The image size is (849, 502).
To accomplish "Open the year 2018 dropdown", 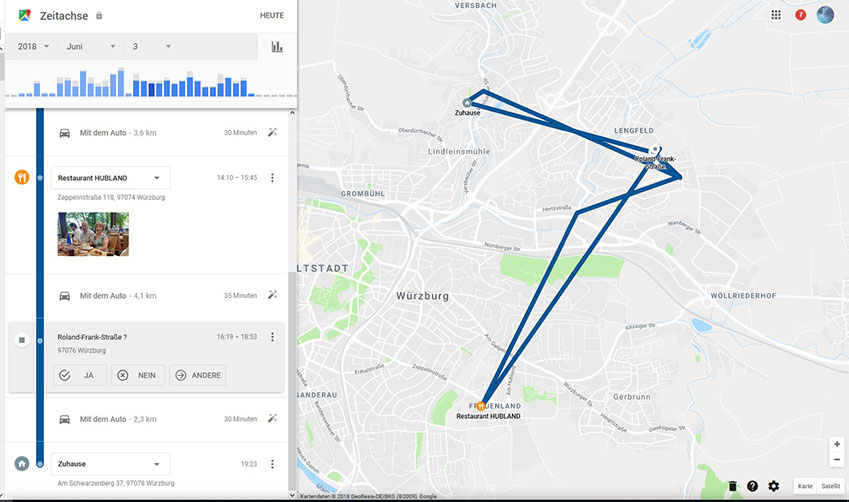I will [x=33, y=47].
